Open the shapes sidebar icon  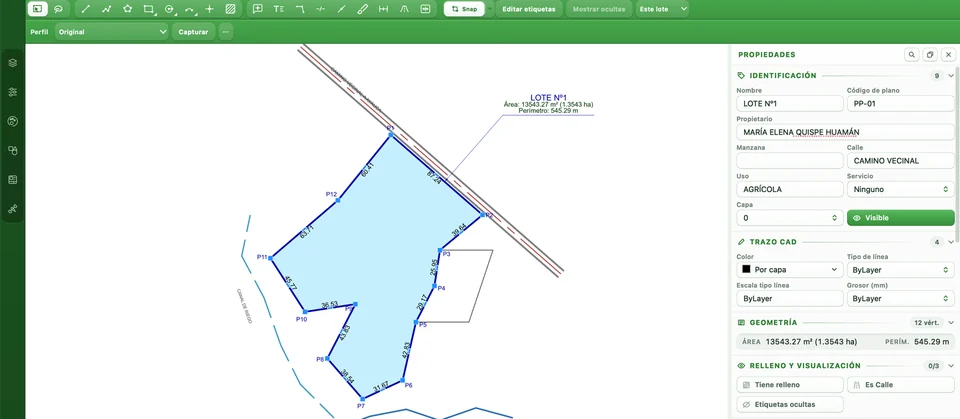pos(13,150)
